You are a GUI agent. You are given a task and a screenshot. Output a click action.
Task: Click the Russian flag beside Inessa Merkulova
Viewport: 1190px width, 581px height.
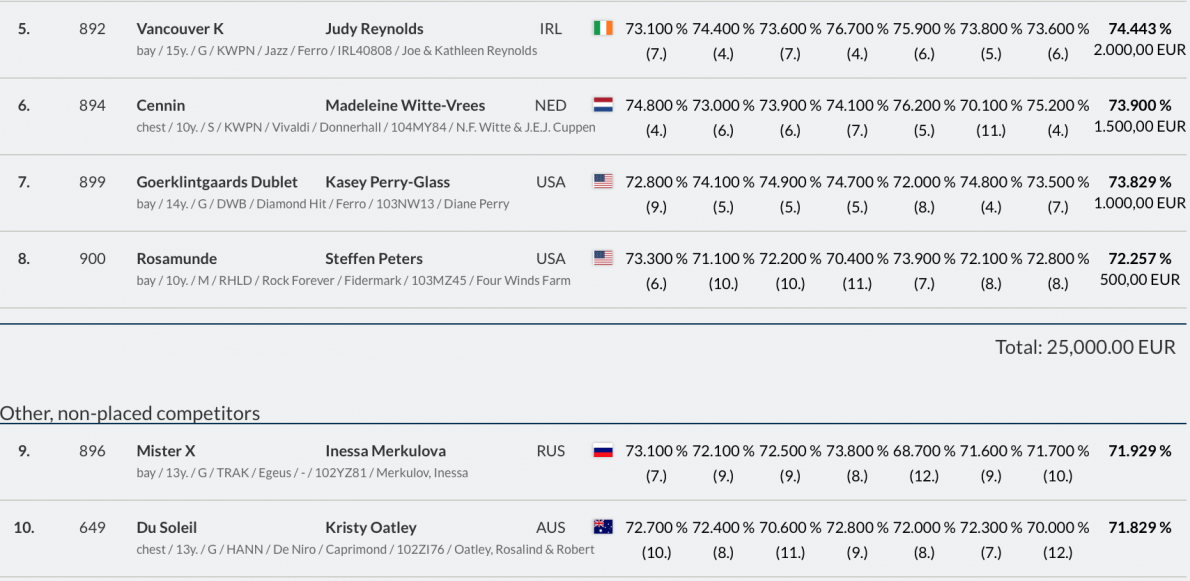pyautogui.click(x=603, y=451)
